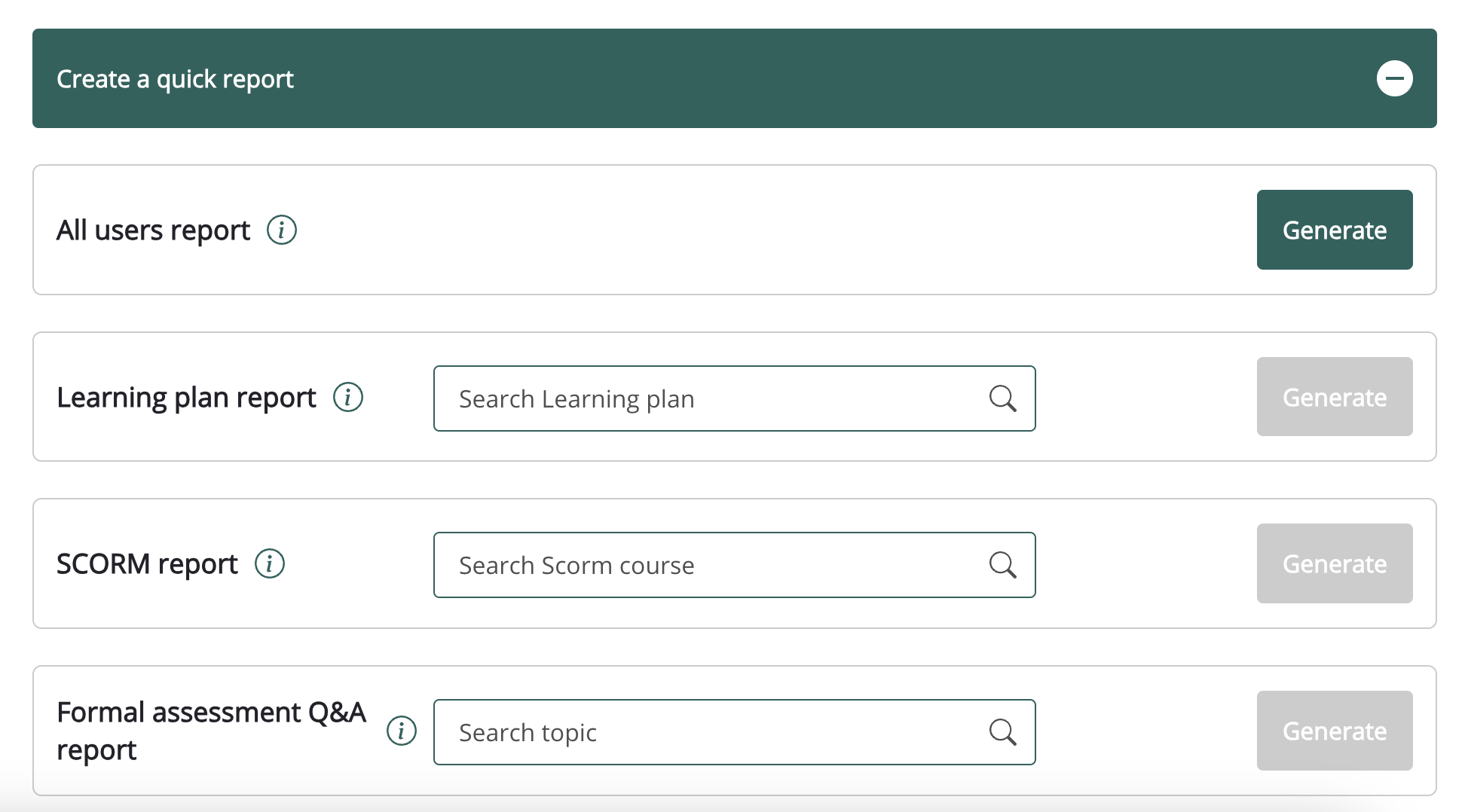Hit the search icon in Scorm course field
Viewport: 1465px width, 812px height.
(x=1002, y=565)
